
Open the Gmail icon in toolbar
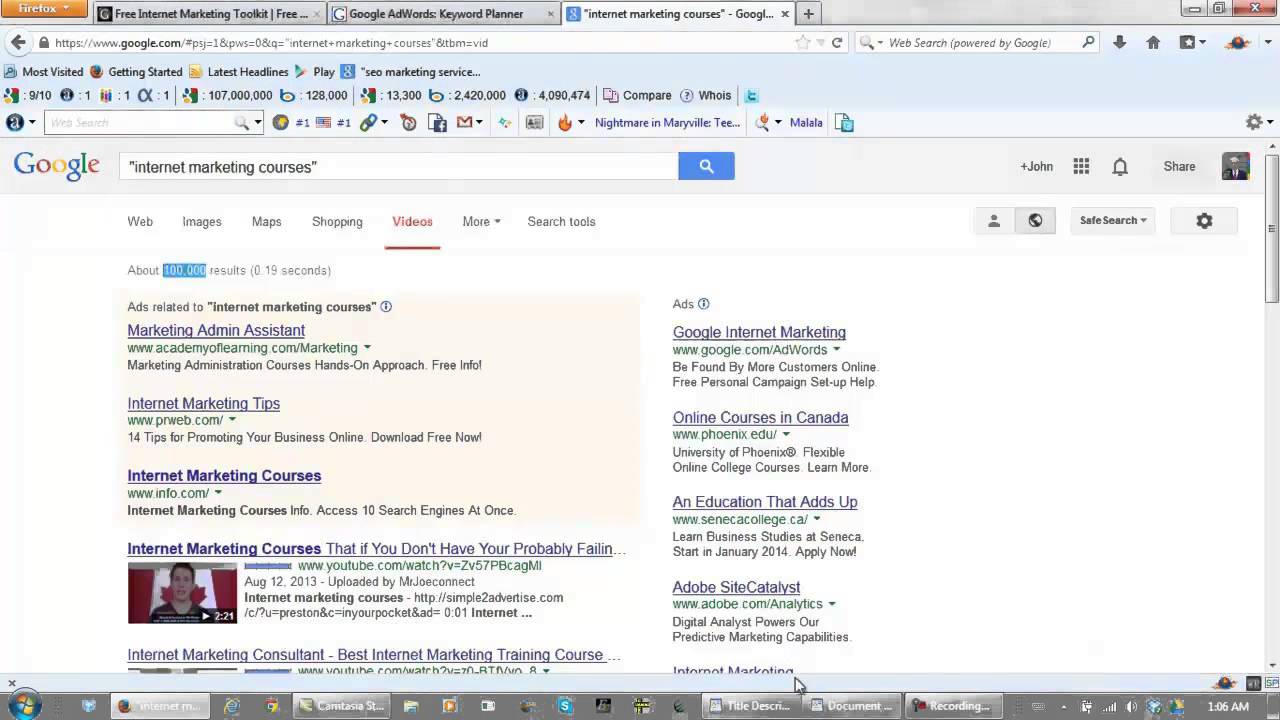(x=465, y=123)
